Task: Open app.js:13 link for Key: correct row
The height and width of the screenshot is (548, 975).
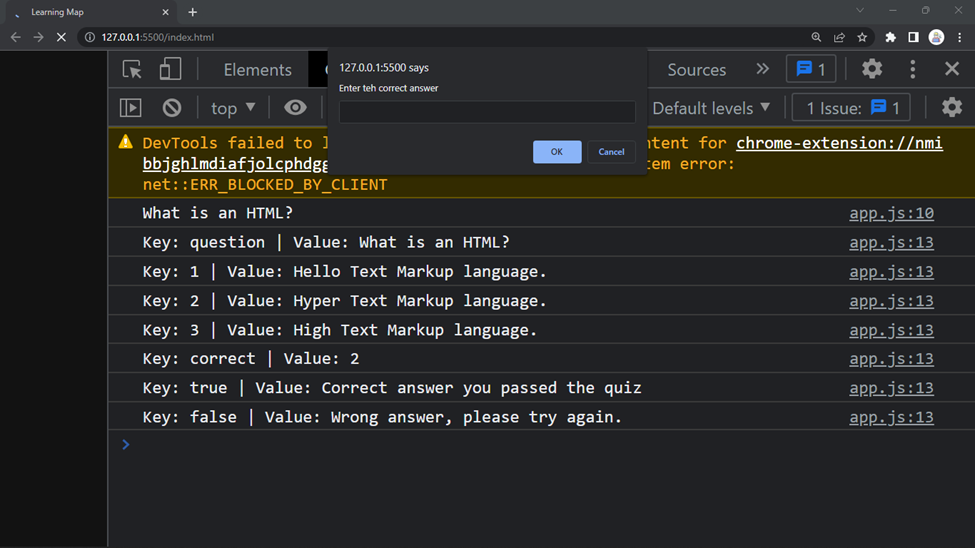Action: (x=891, y=359)
